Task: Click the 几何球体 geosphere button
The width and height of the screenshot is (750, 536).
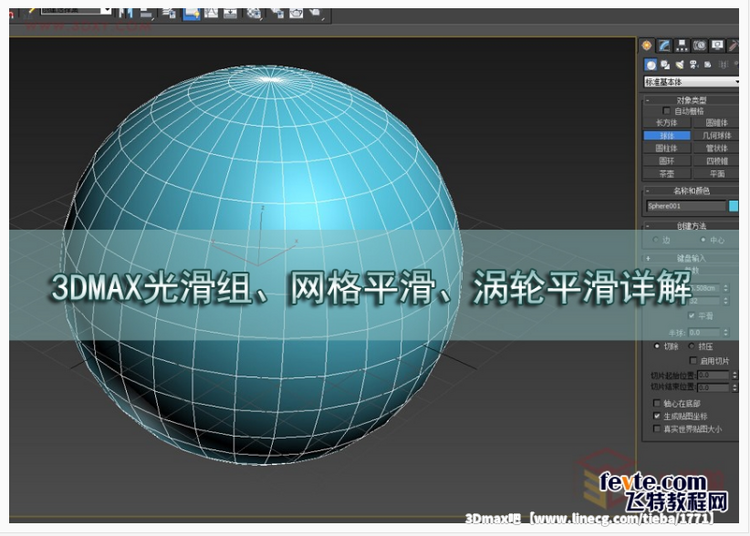Action: [716, 136]
